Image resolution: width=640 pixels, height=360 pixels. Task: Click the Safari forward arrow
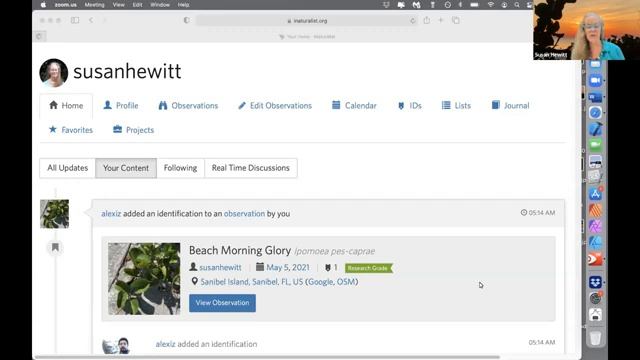(x=104, y=20)
